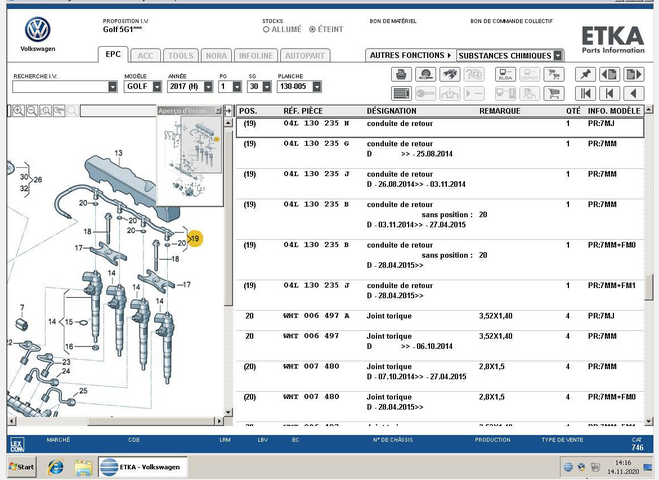Select row 04L 130 235 N
659x480 pixels.
click(440, 127)
